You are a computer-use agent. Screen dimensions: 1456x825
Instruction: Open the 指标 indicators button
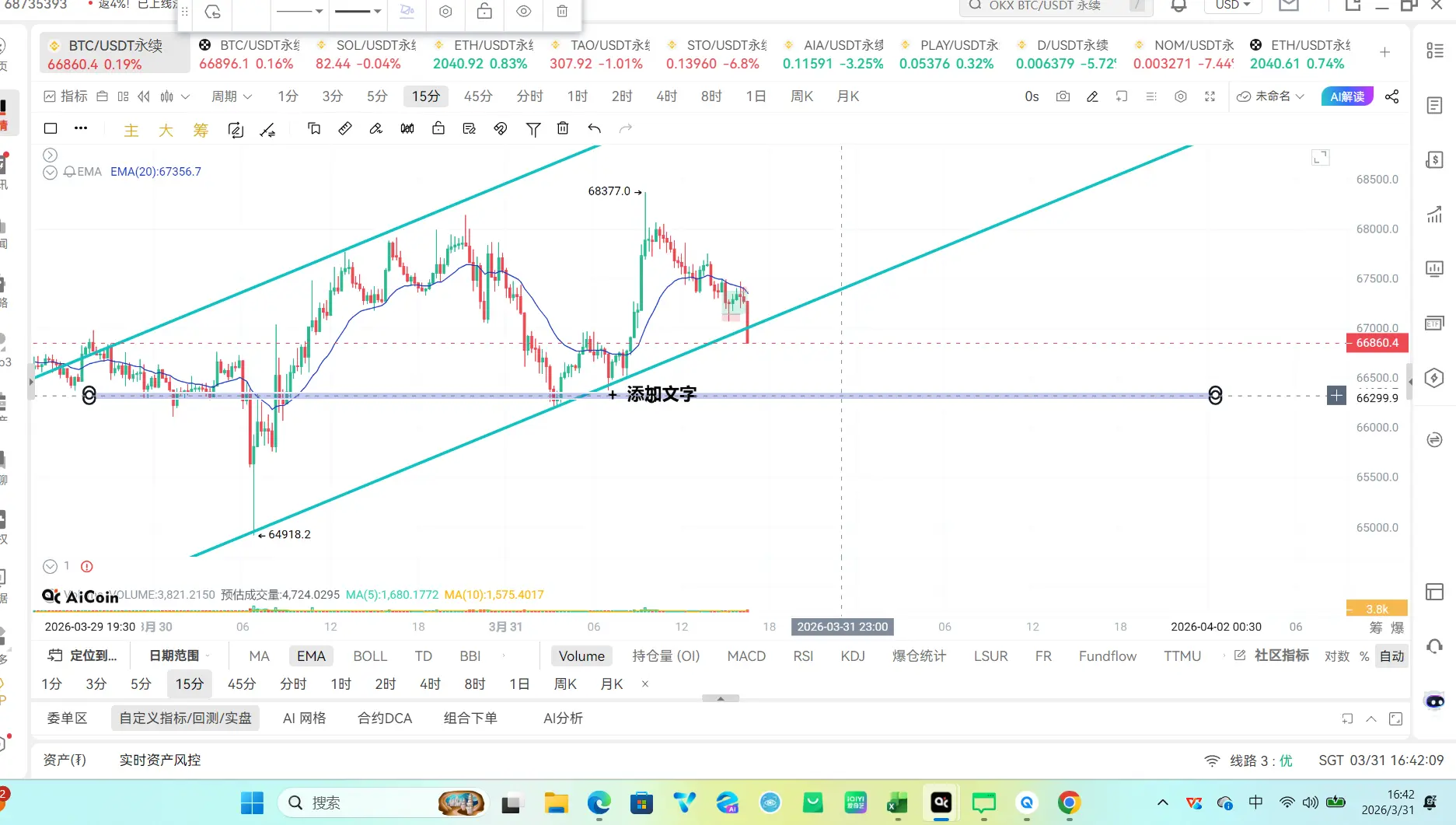coord(65,96)
